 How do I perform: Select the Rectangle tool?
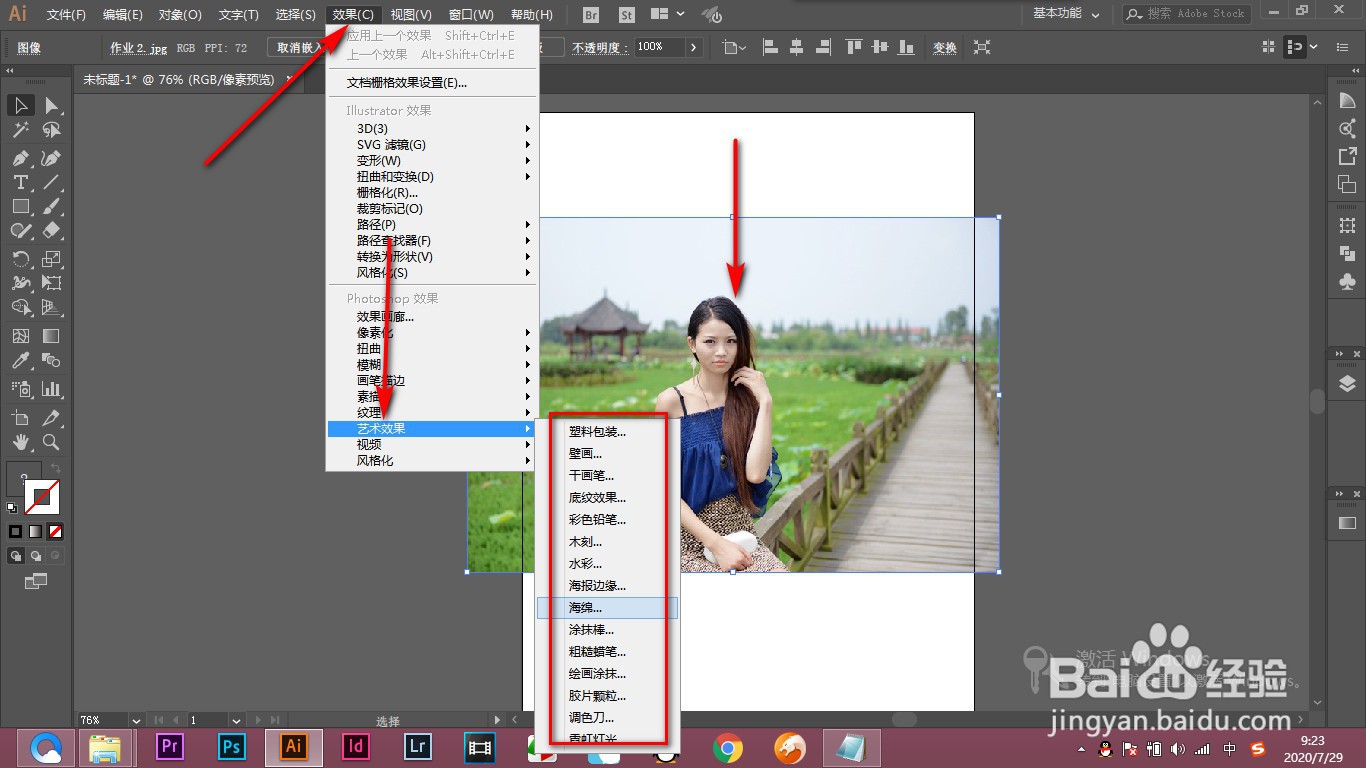tap(21, 206)
